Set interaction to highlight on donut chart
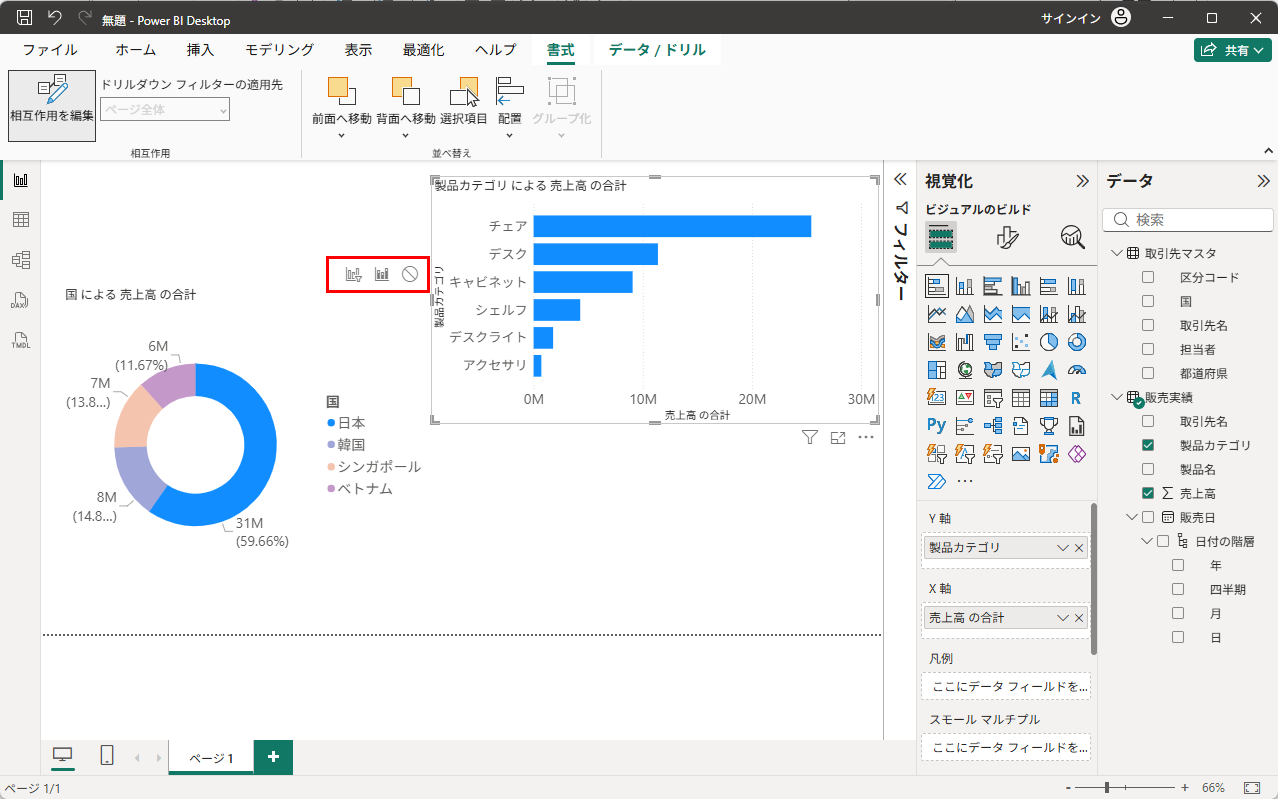This screenshot has height=799, width=1278. coord(381,274)
